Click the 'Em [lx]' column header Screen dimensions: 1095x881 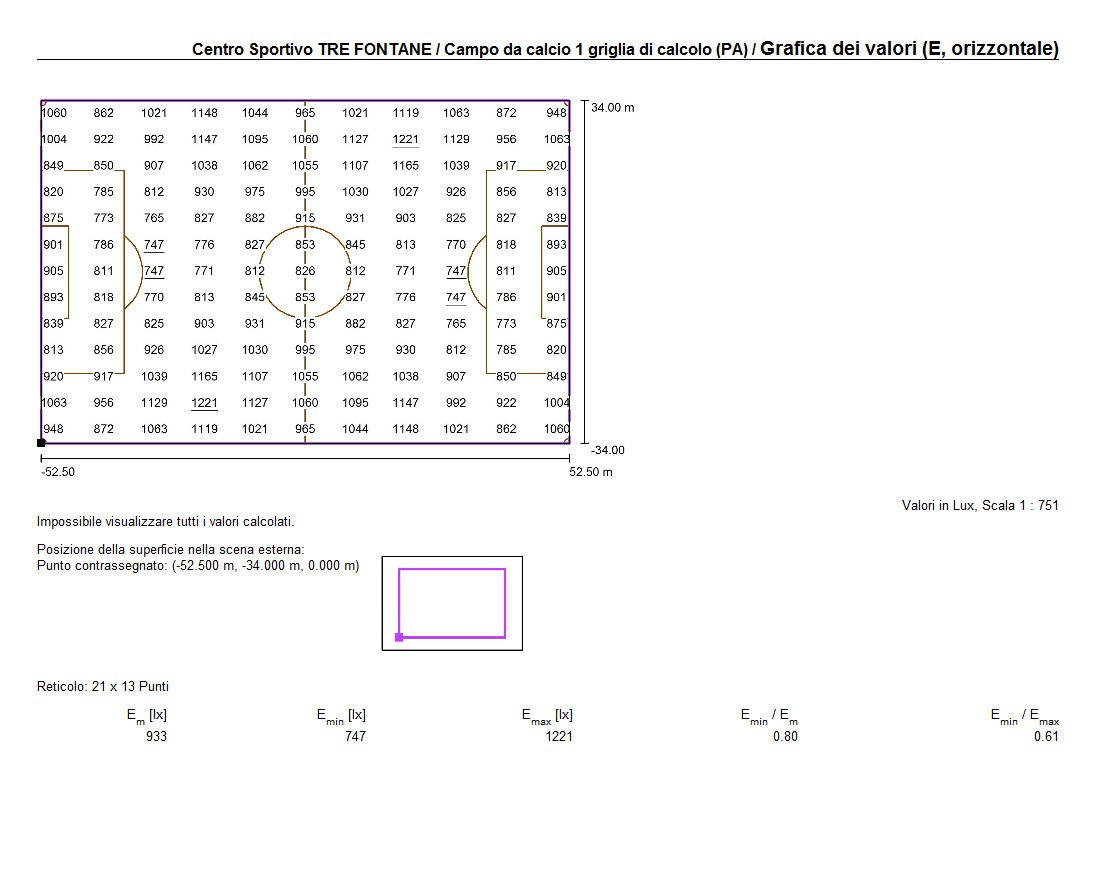pyautogui.click(x=147, y=716)
